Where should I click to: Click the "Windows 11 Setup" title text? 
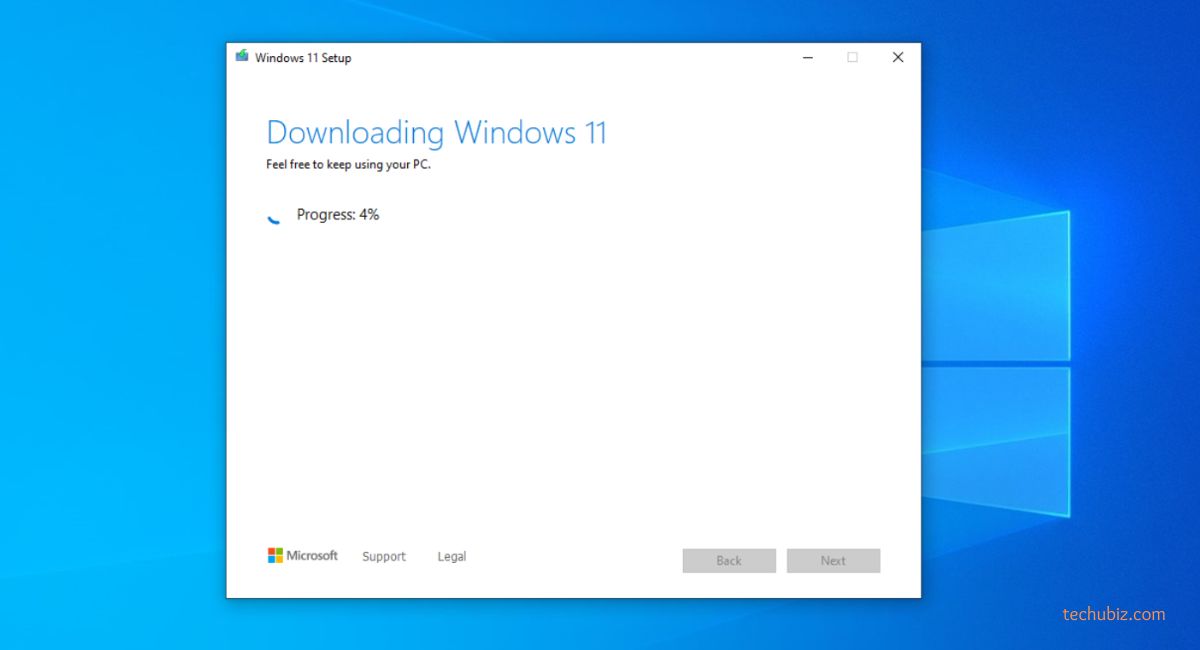[303, 58]
